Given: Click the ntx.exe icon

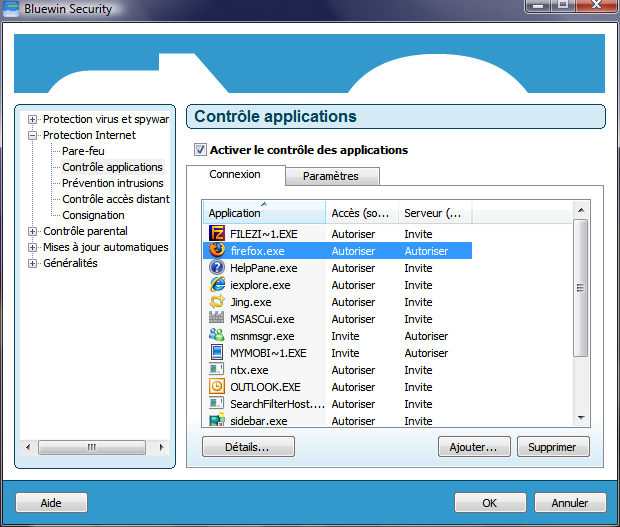Looking at the screenshot, I should click(217, 369).
